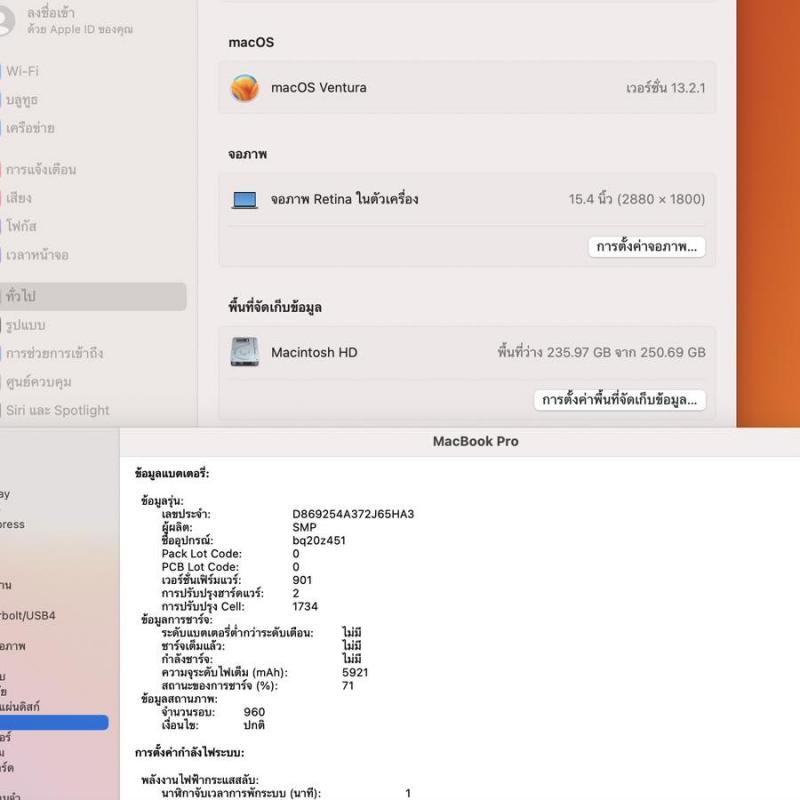Click the Apple ID avatar in the sidebar
Viewport: 800px width, 800px height.
[6, 20]
